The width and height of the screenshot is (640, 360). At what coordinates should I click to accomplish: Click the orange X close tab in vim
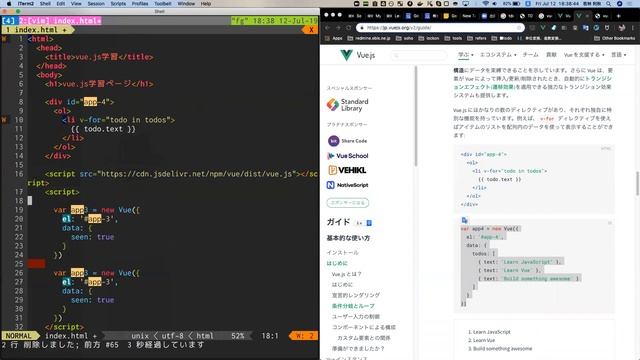tap(311, 30)
